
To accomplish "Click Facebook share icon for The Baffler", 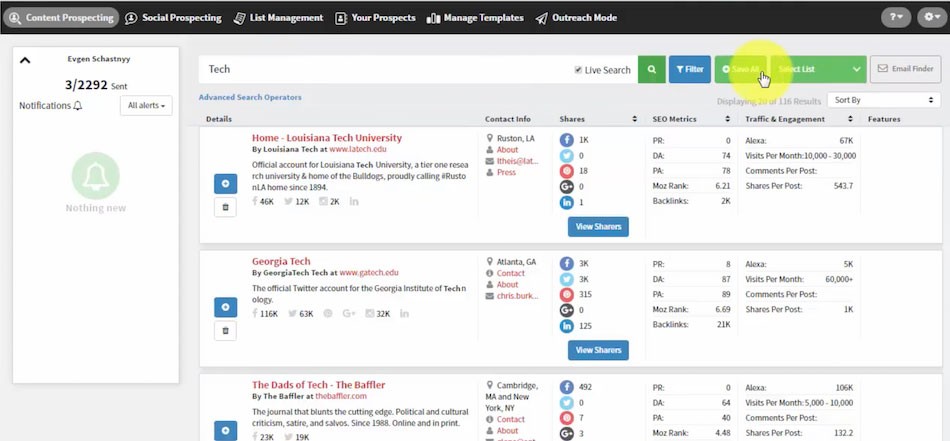I will [566, 387].
